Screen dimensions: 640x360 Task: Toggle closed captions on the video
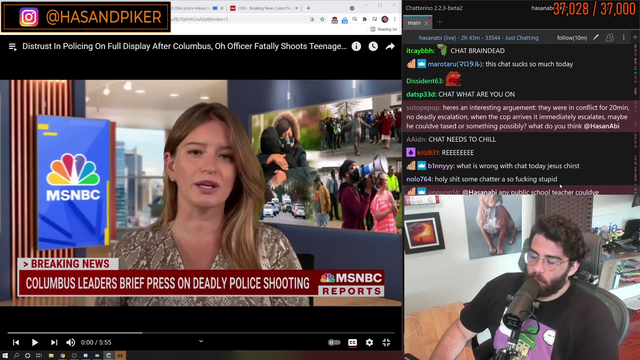pos(352,342)
